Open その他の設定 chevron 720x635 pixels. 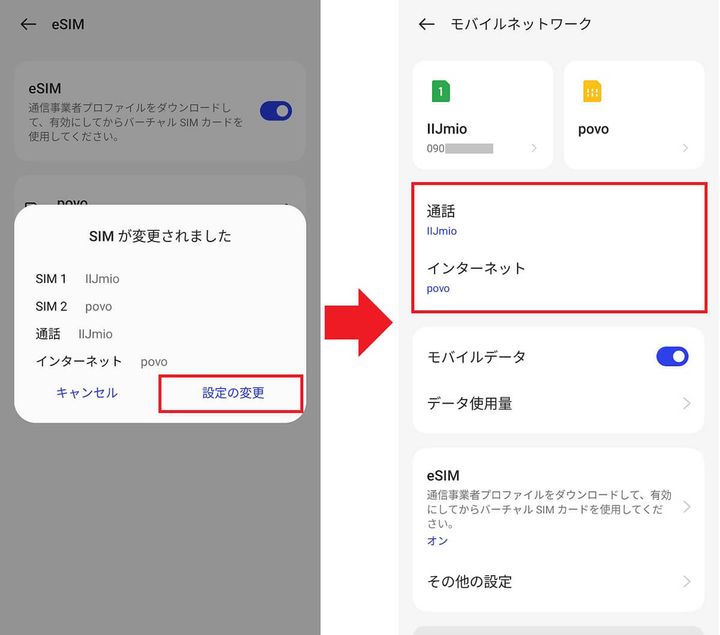point(686,582)
